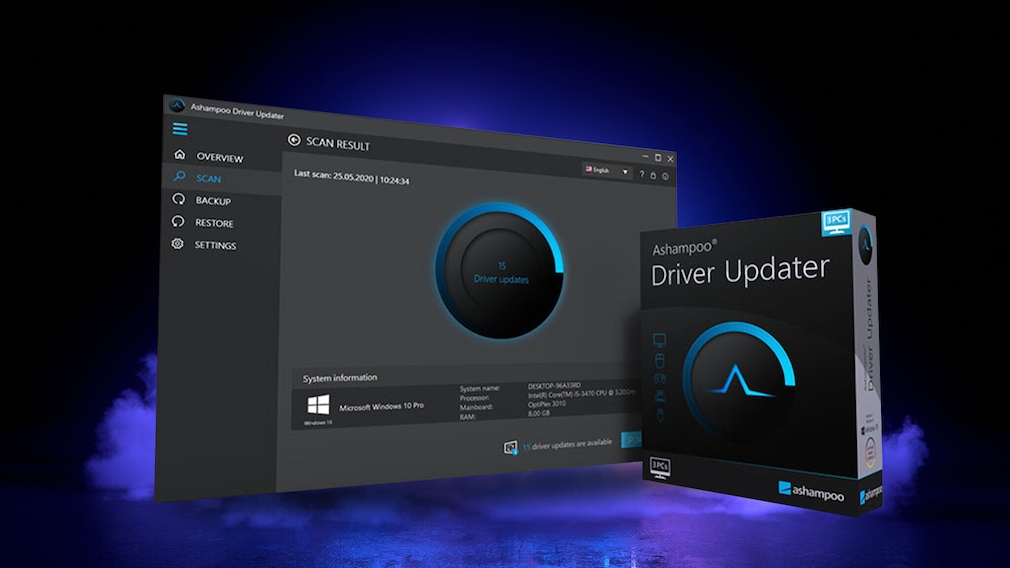Click the Restore circular arrow icon

(x=179, y=222)
